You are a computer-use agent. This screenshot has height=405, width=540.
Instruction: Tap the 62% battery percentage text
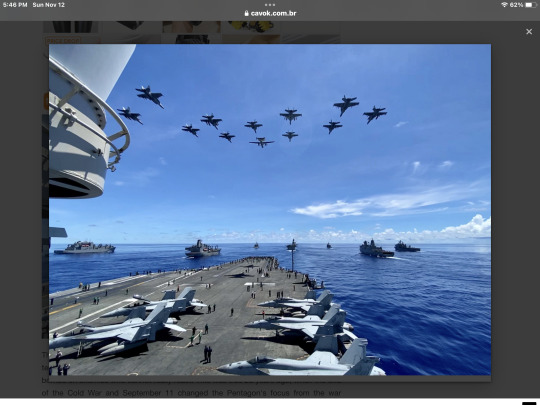tap(517, 5)
